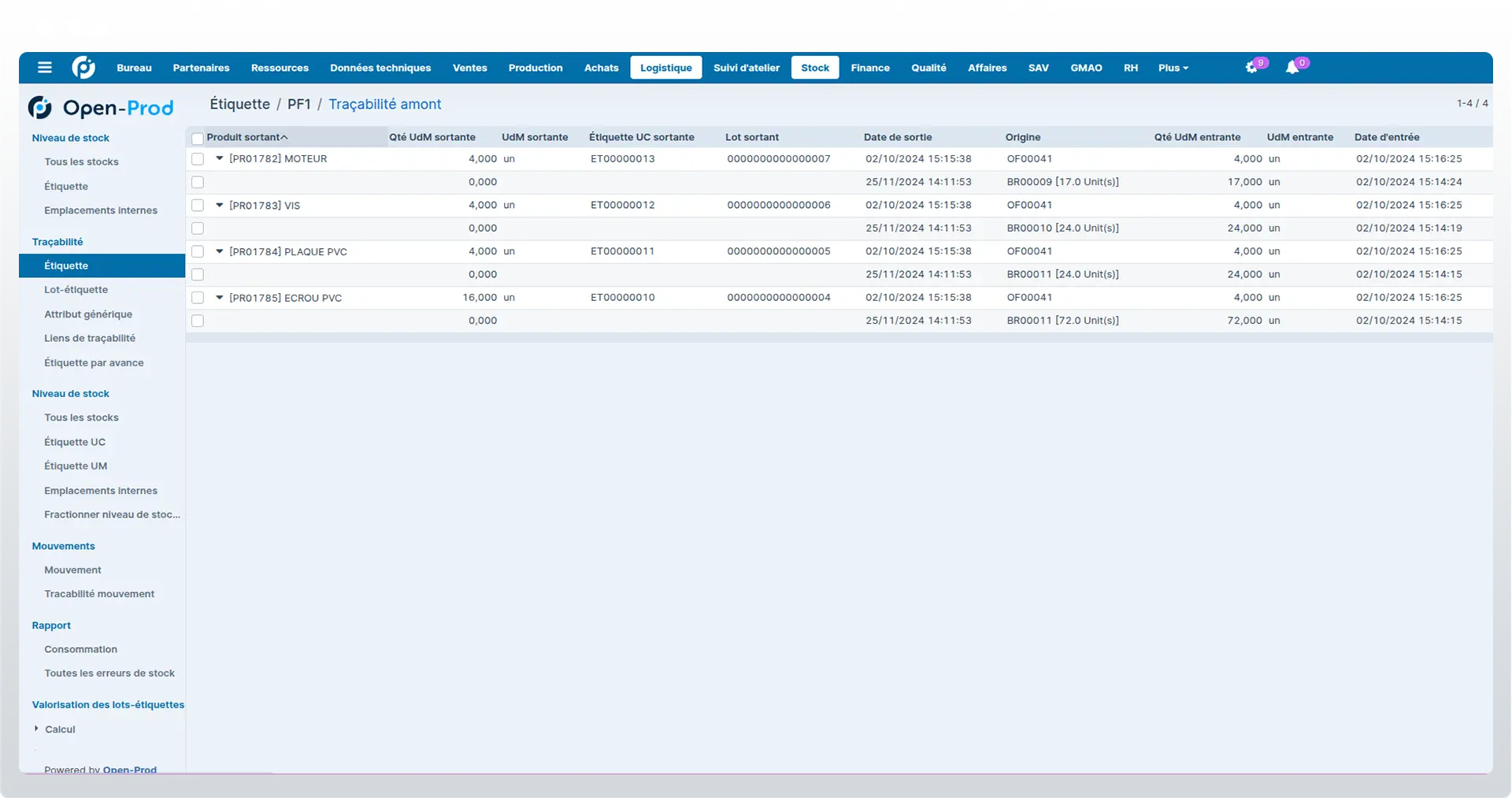The width and height of the screenshot is (1512, 798).
Task: Open the bell notifications icon
Action: pos(1292,68)
